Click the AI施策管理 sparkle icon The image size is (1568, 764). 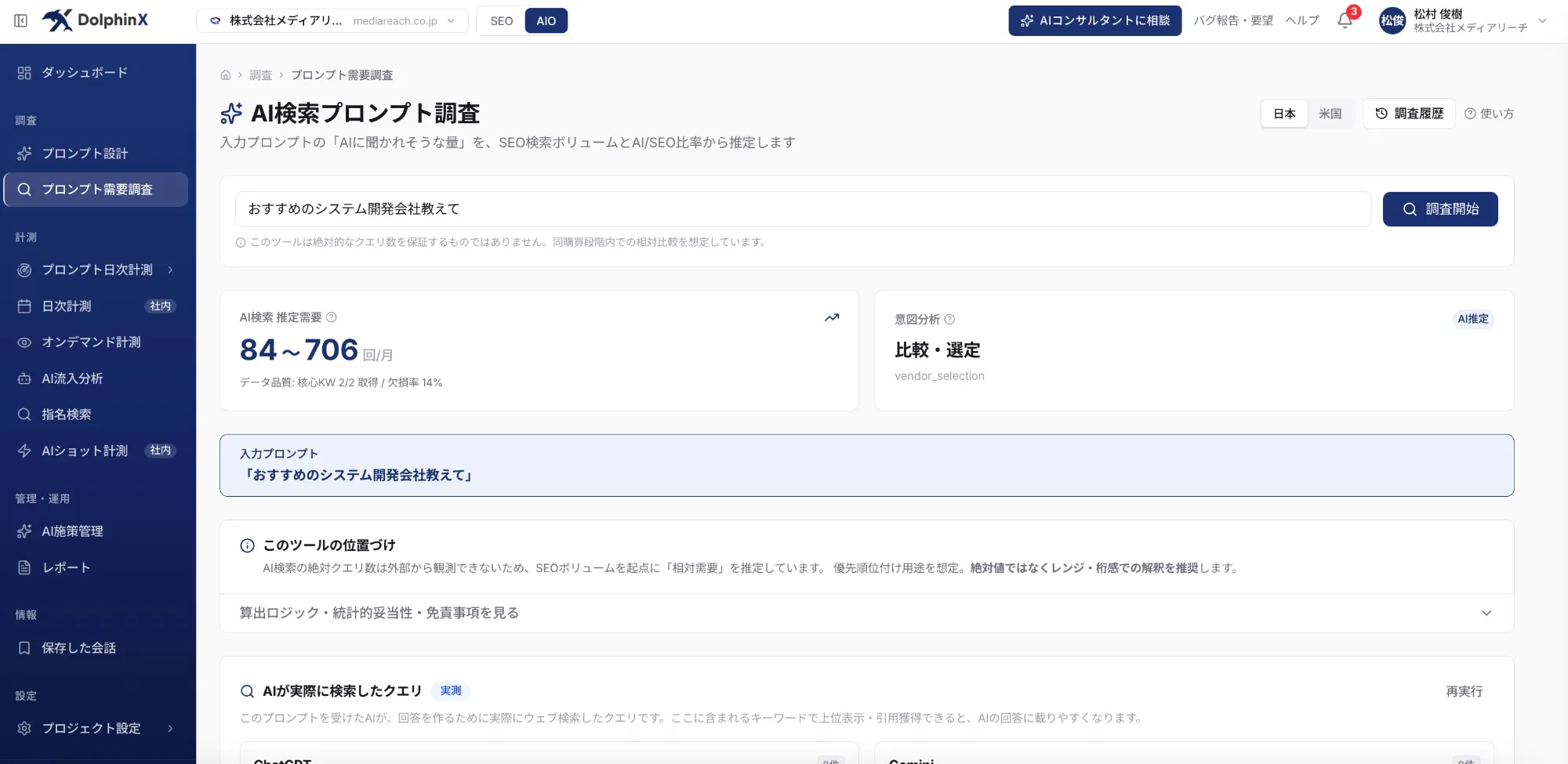coord(24,531)
